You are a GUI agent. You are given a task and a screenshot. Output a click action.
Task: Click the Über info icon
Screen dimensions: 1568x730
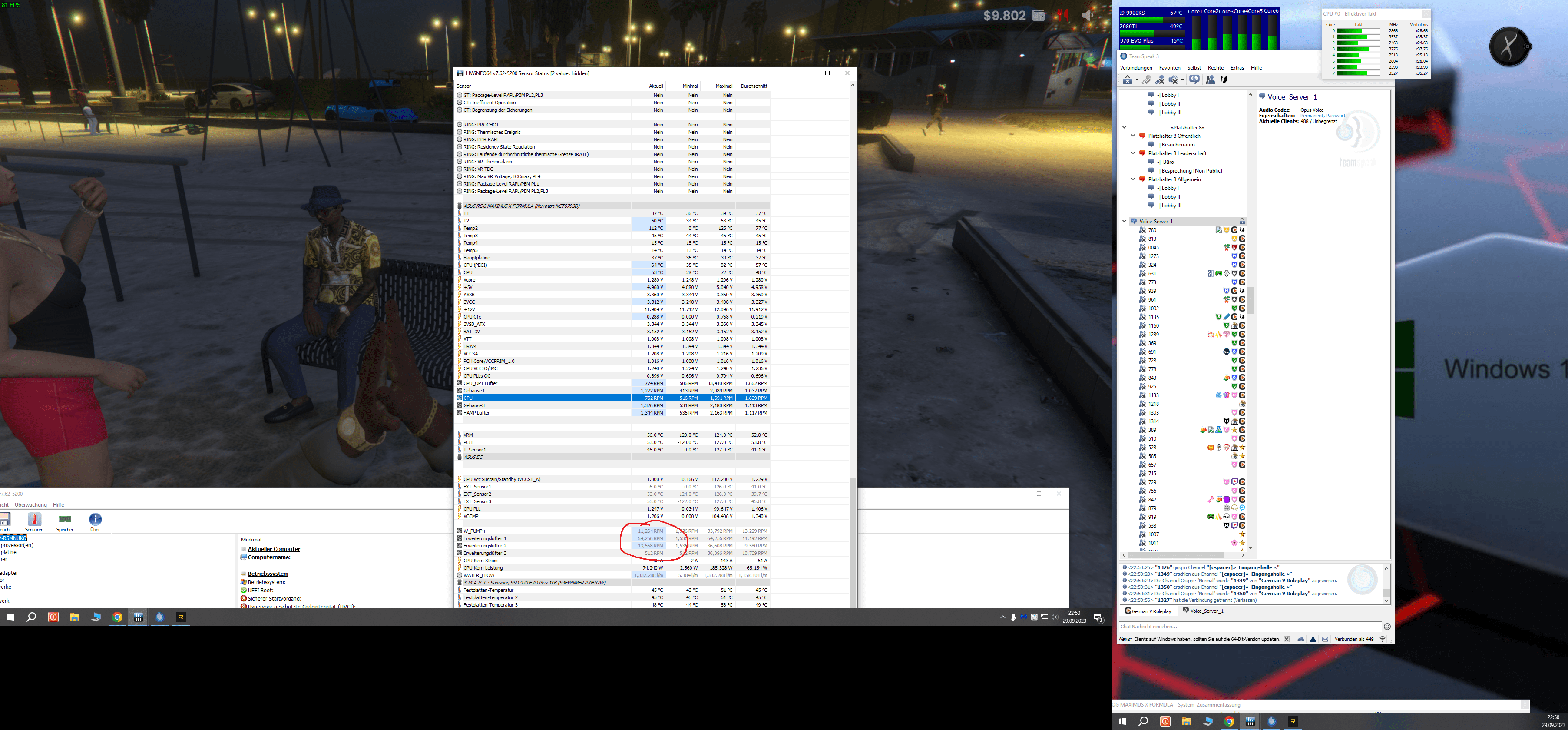95,520
